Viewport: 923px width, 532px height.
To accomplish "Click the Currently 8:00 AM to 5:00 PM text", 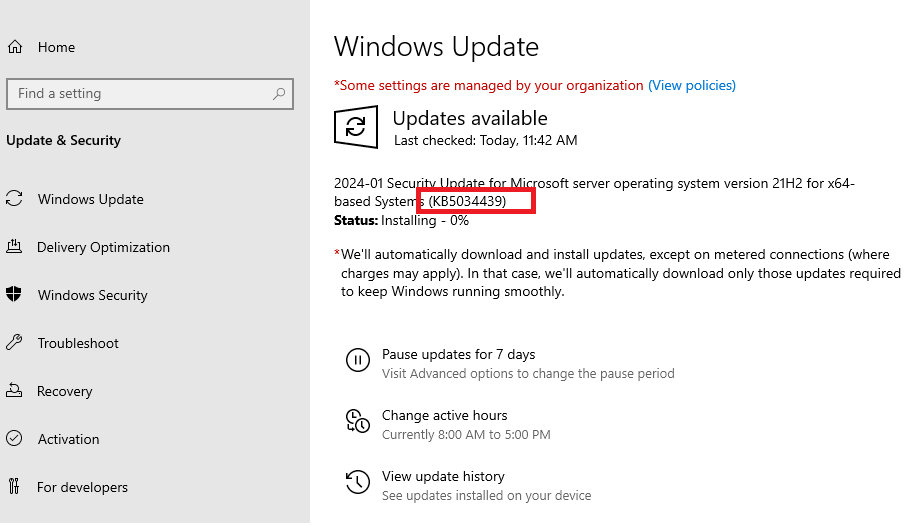I will (x=466, y=434).
